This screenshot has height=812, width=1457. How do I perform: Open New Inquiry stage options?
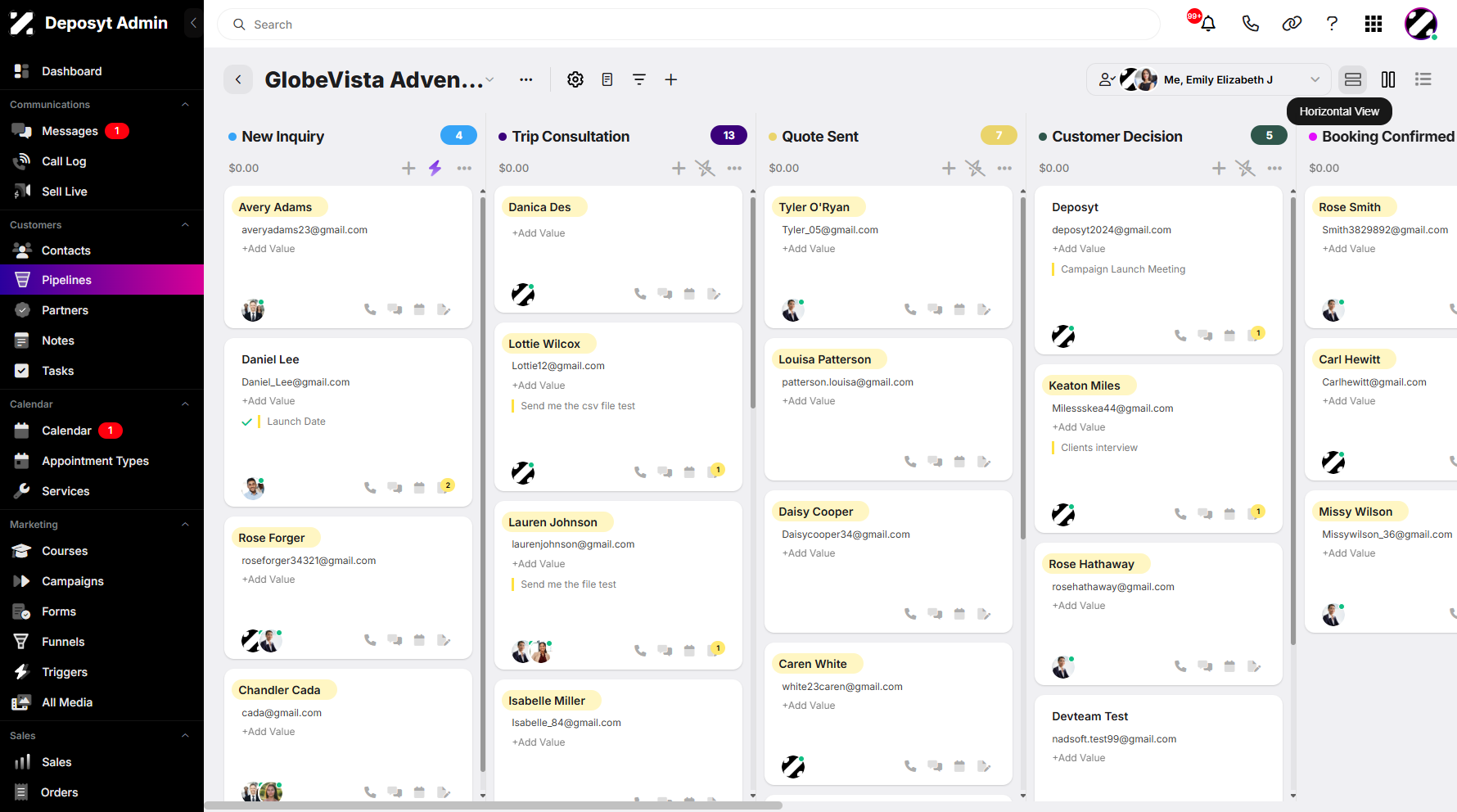click(464, 168)
